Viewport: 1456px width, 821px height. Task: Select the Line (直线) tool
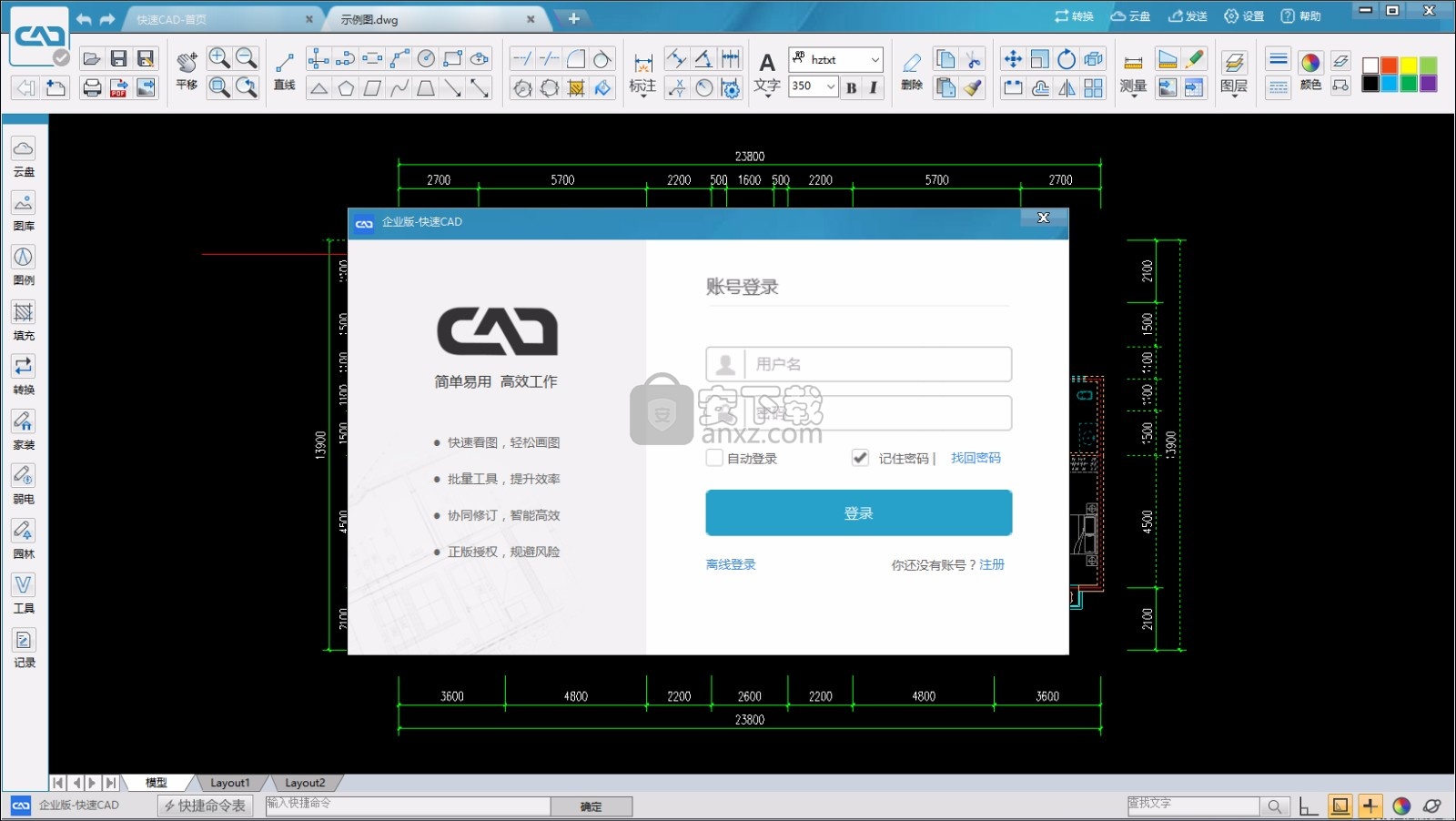click(285, 71)
